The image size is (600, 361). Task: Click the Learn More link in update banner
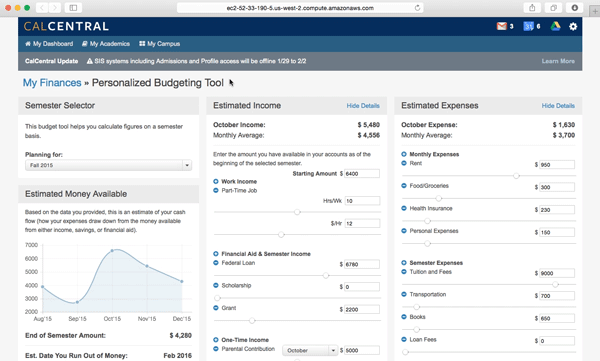[558, 61]
